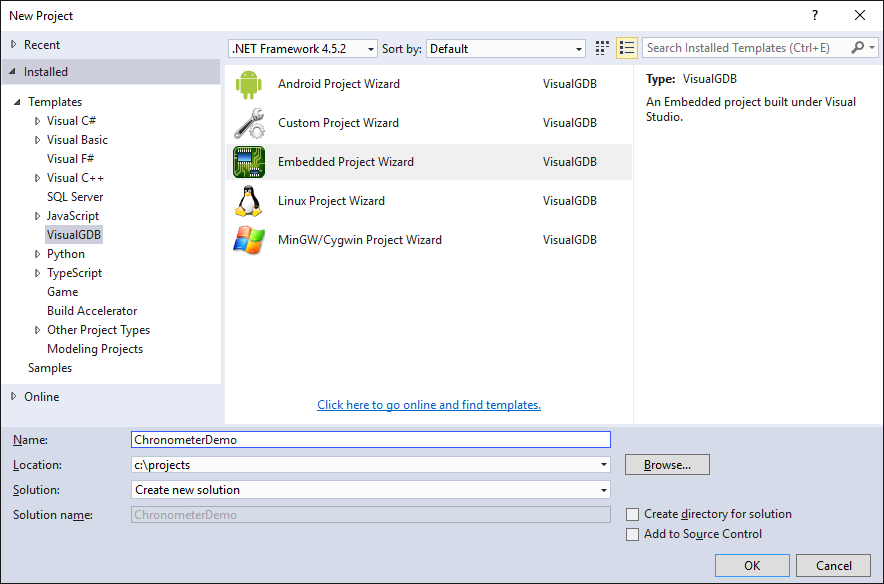The image size is (884, 584).
Task: Expand the Visual Basic node
Action: click(38, 140)
